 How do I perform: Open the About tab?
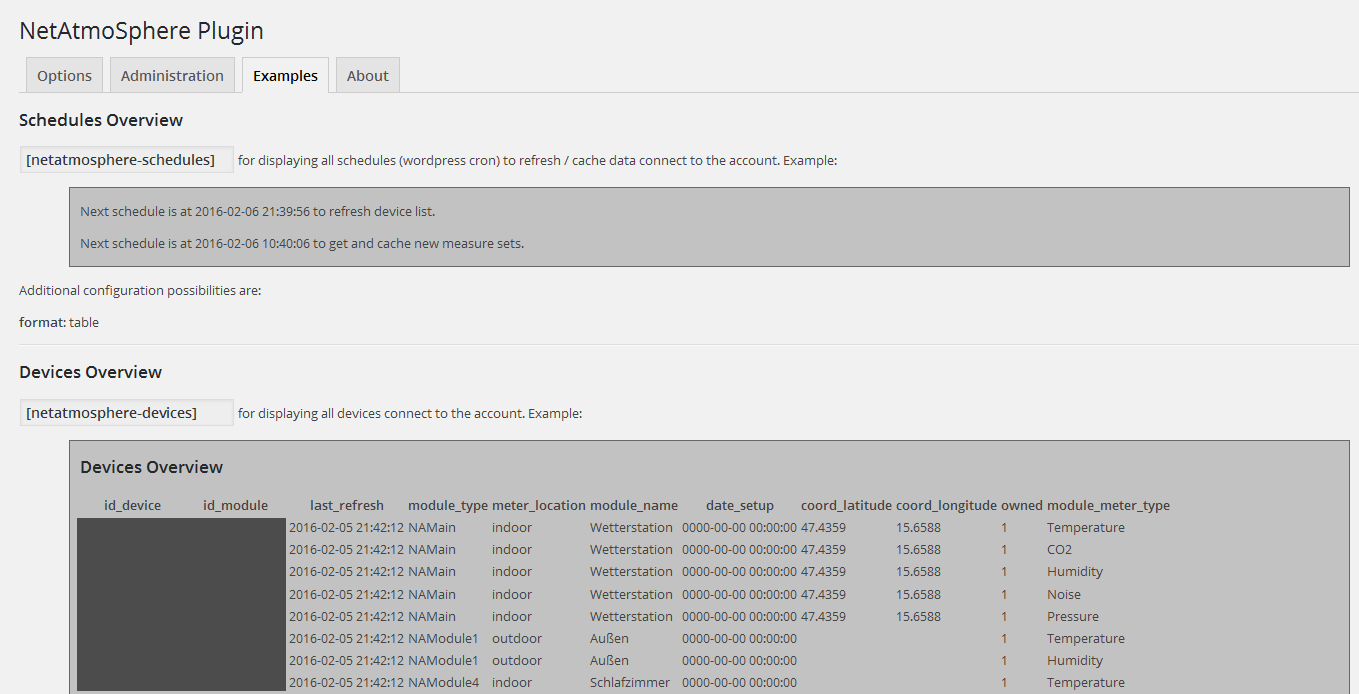tap(367, 75)
